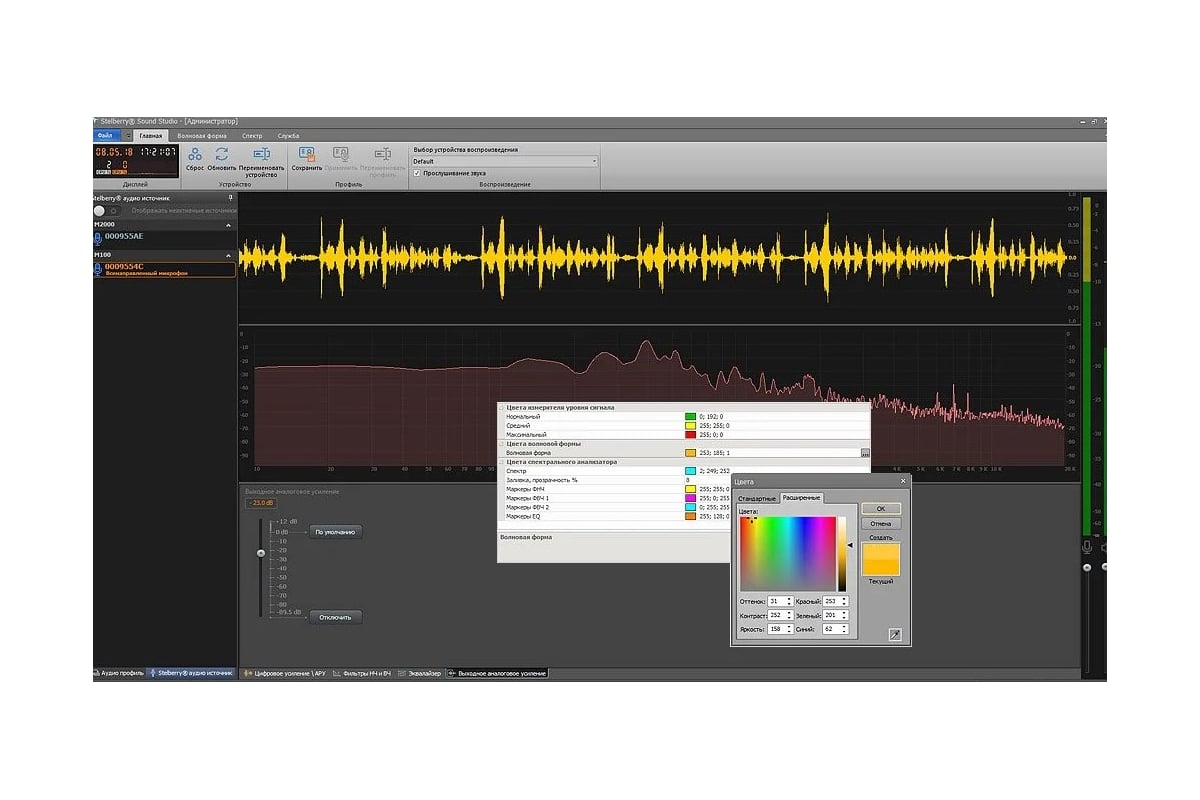Click the analog gain slider handle
1200x800 pixels.
pyautogui.click(x=261, y=553)
